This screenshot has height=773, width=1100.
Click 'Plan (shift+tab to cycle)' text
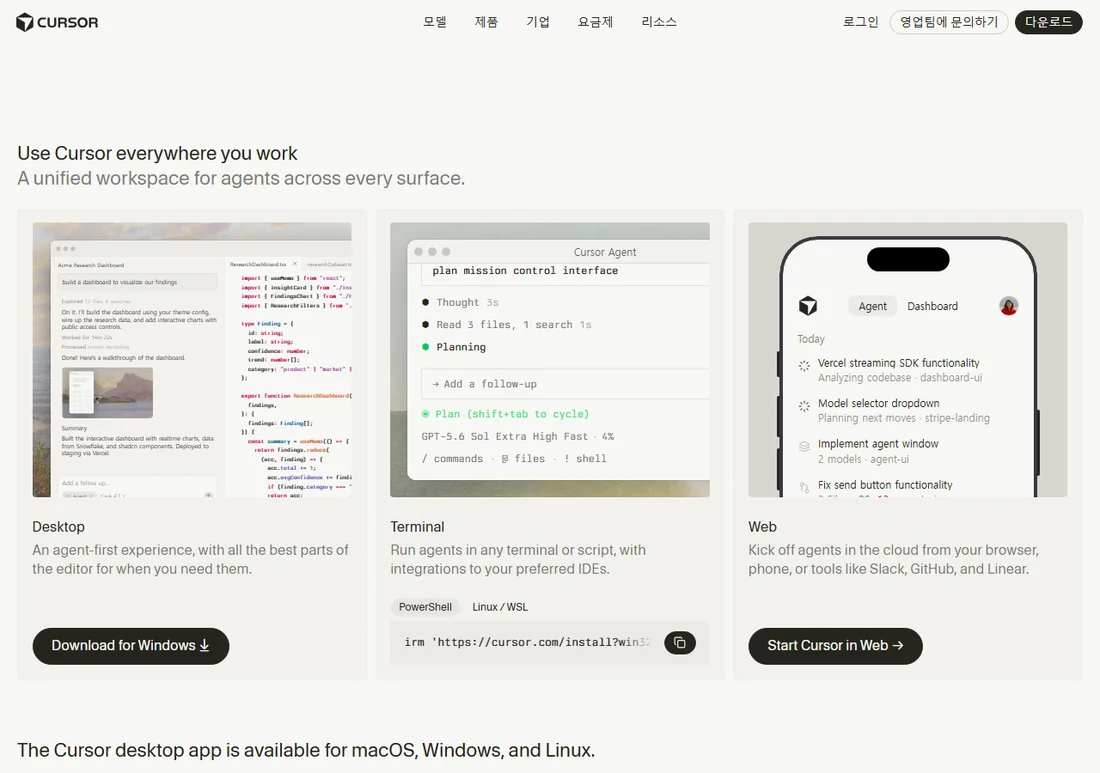[x=512, y=414]
